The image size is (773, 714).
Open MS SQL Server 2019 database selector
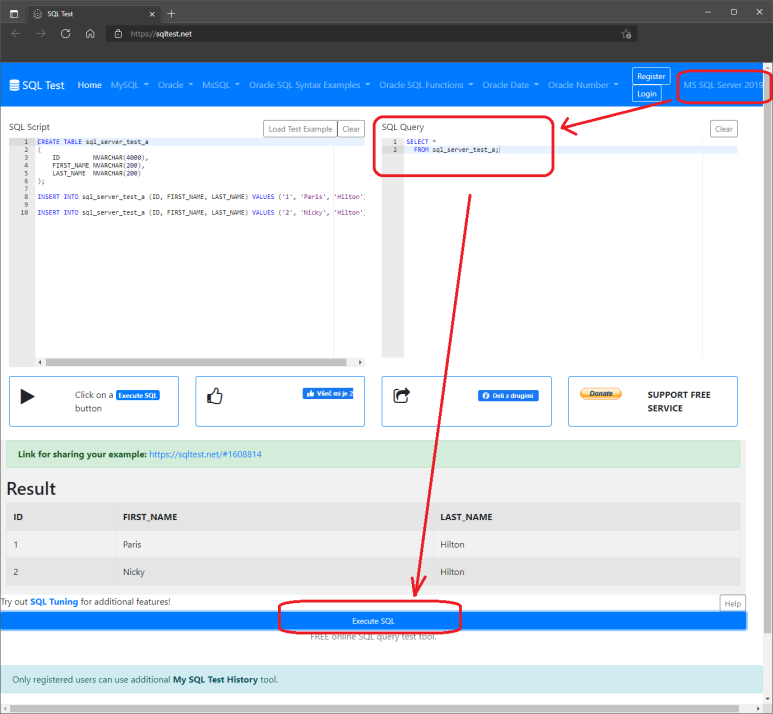[723, 85]
